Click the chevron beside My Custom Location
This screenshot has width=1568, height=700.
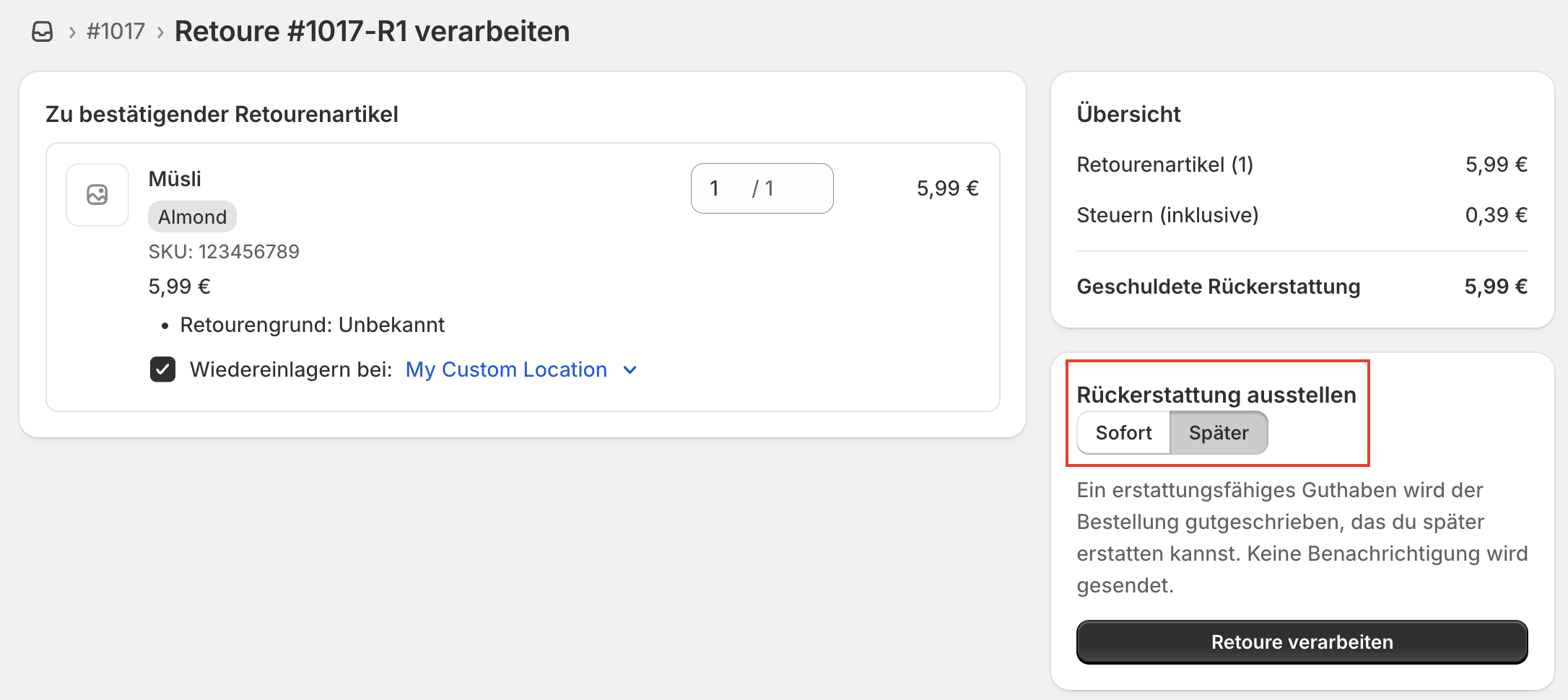(630, 370)
